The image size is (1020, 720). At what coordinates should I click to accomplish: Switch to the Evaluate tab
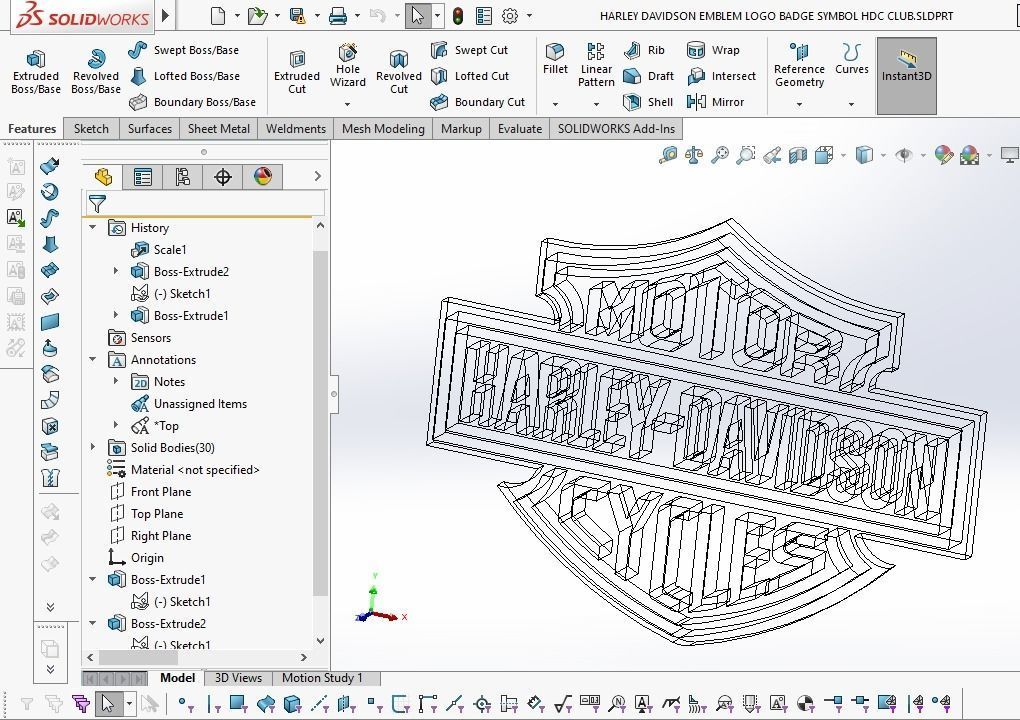point(520,129)
